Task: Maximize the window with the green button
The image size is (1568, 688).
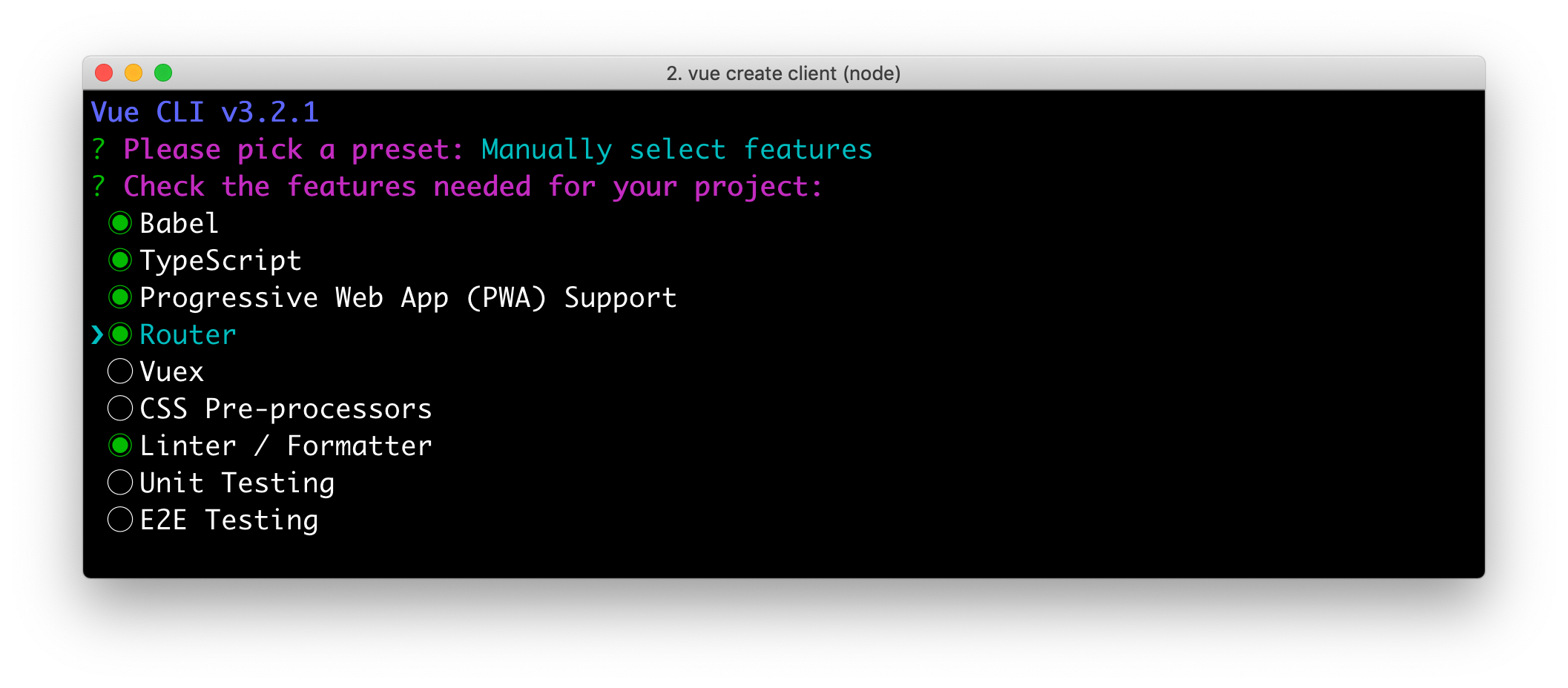Action: pyautogui.click(x=163, y=73)
